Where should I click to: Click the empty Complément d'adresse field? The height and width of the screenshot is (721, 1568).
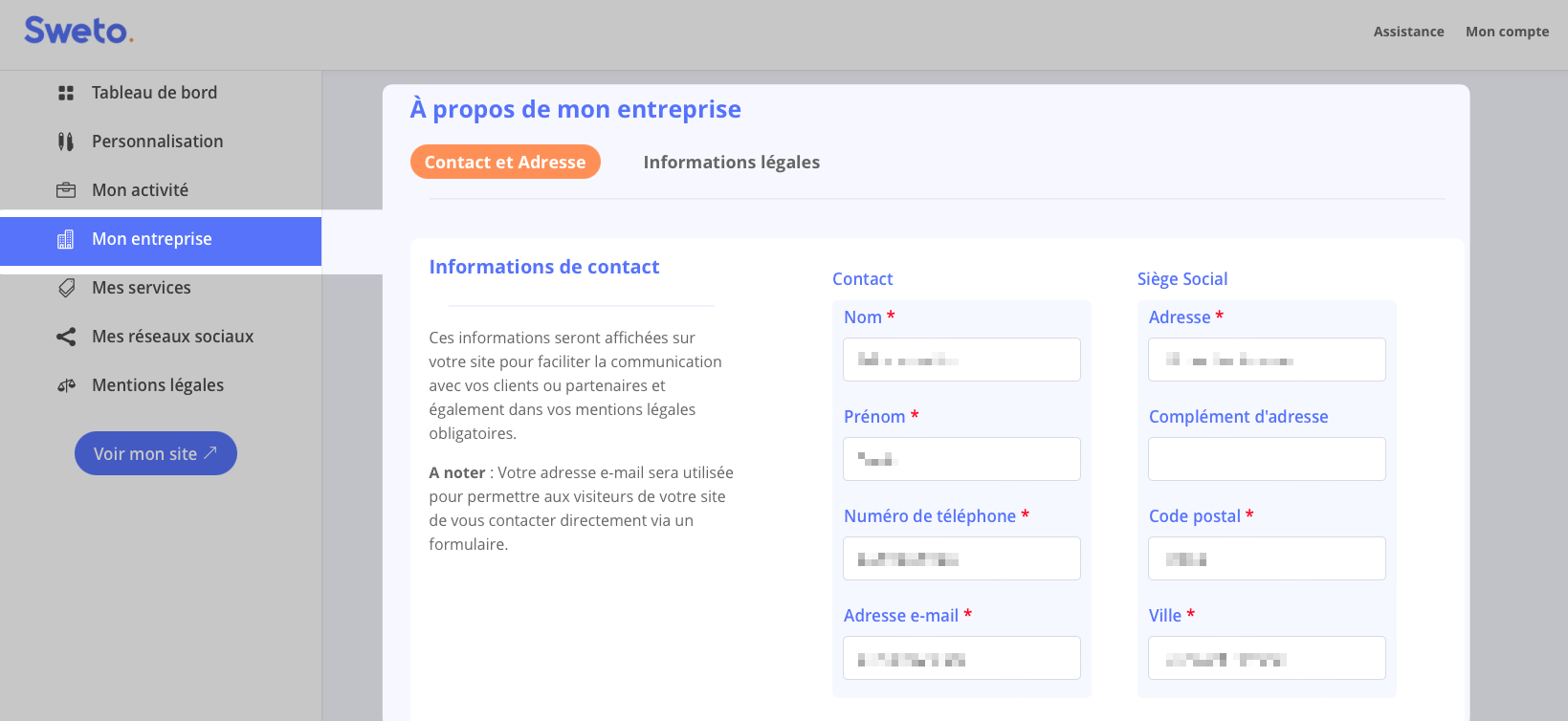1267,459
